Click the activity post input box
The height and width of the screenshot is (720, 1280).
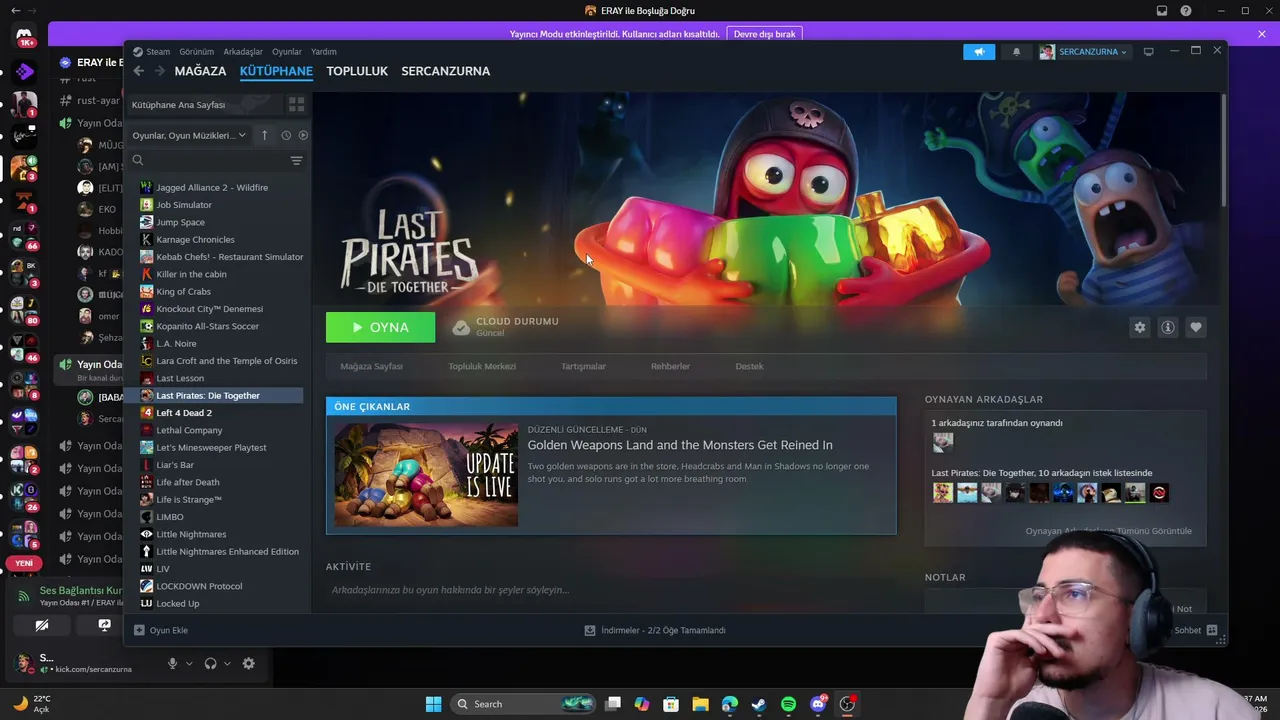pyautogui.click(x=610, y=590)
